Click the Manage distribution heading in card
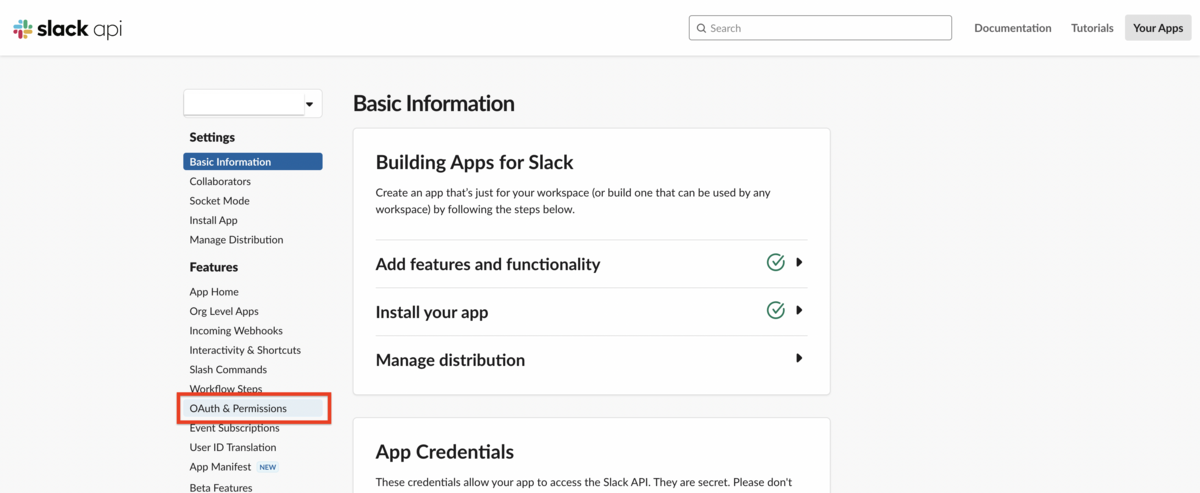 450,360
